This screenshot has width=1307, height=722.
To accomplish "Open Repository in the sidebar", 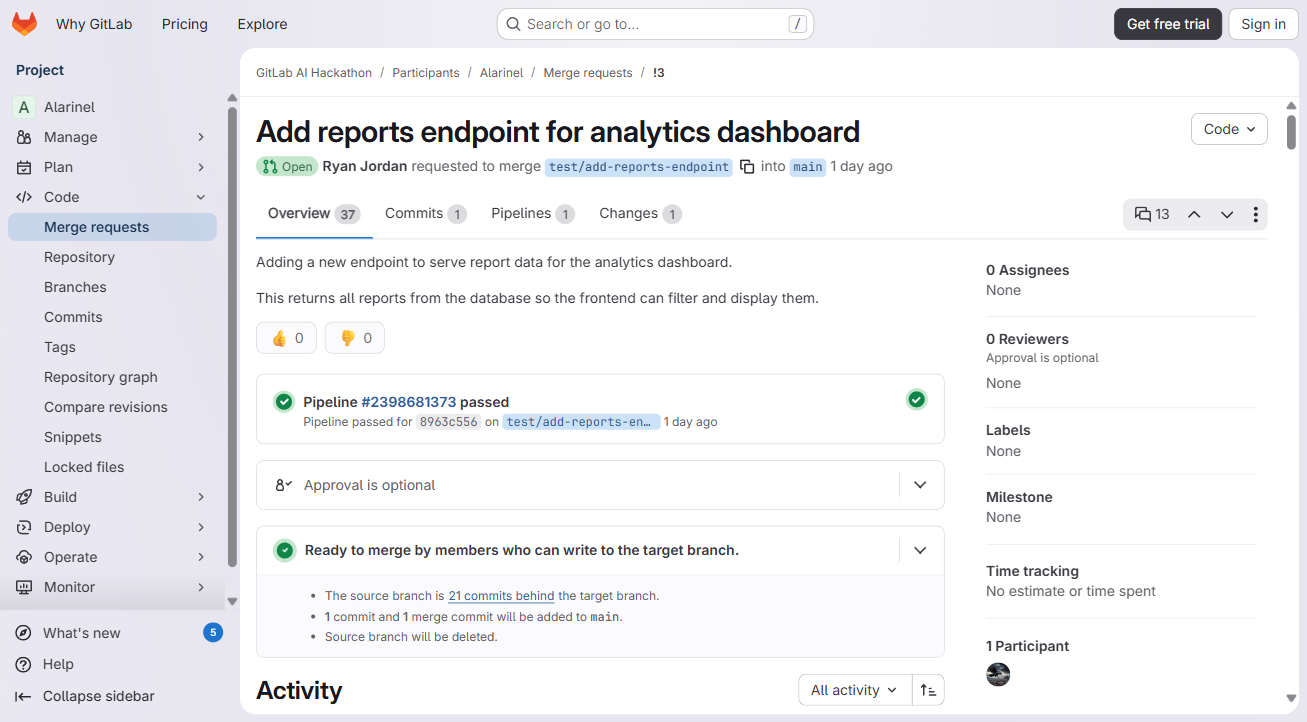I will 112,257.
